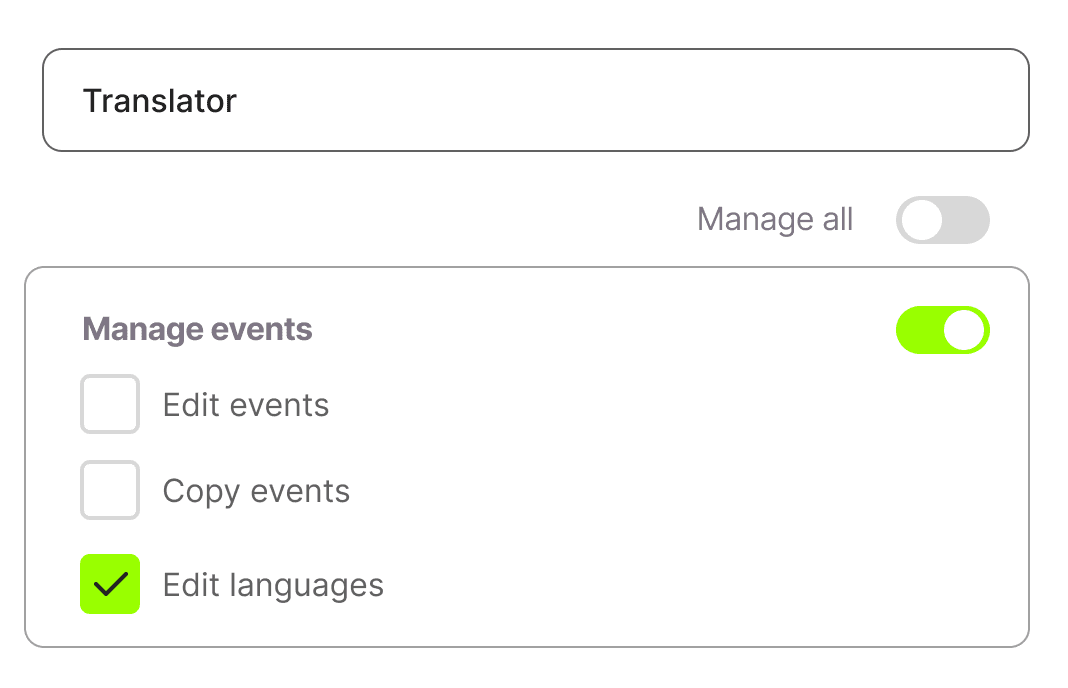Check the Edit events checkbox
1068x688 pixels.
110,404
